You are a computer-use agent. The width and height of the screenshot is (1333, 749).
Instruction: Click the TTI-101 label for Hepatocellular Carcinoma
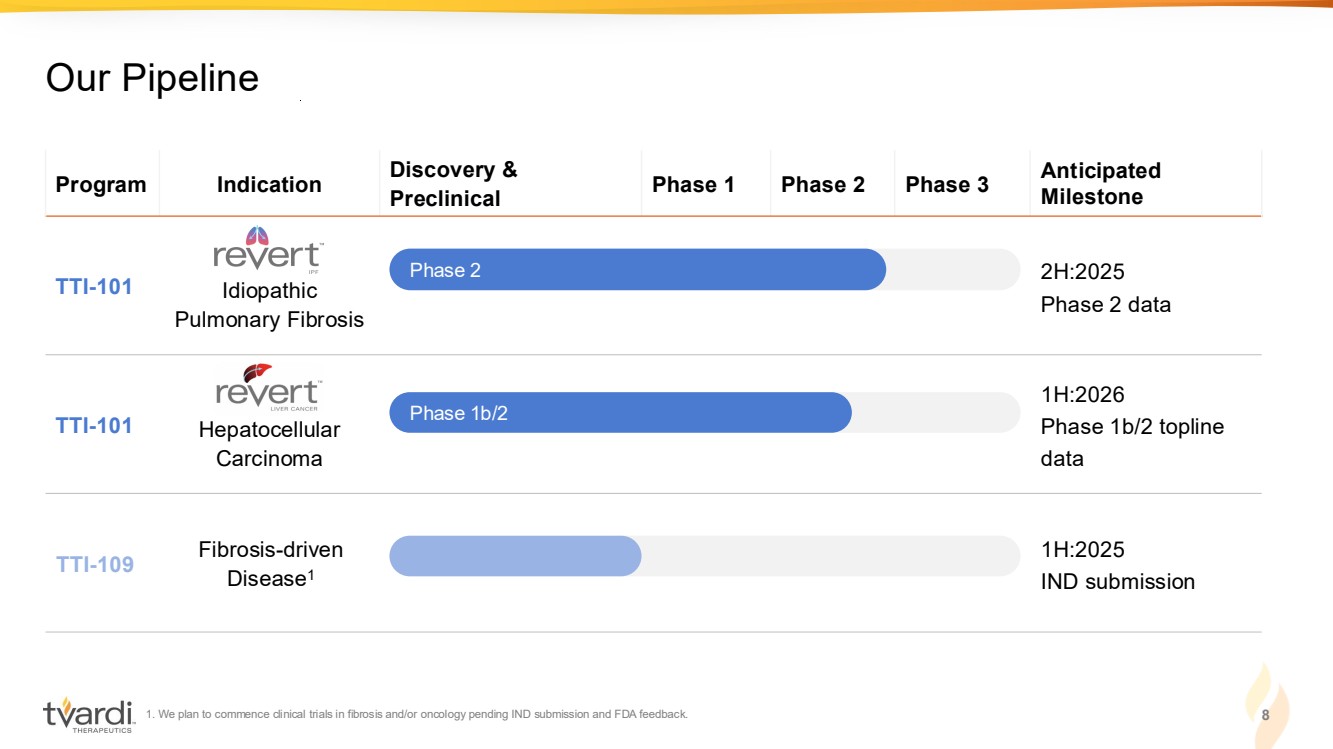[x=94, y=425]
